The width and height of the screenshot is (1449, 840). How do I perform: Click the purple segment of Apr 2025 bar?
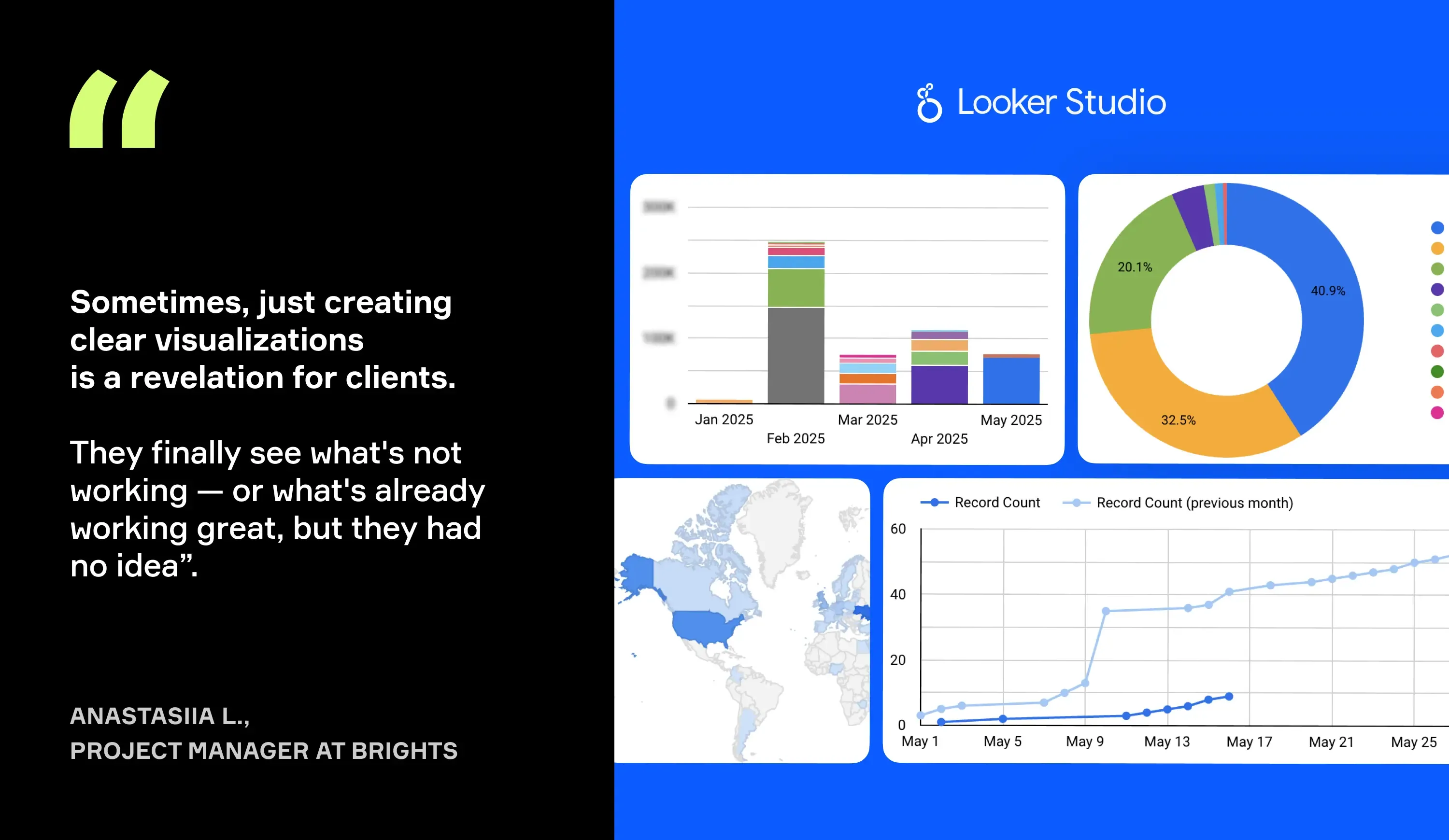(939, 384)
